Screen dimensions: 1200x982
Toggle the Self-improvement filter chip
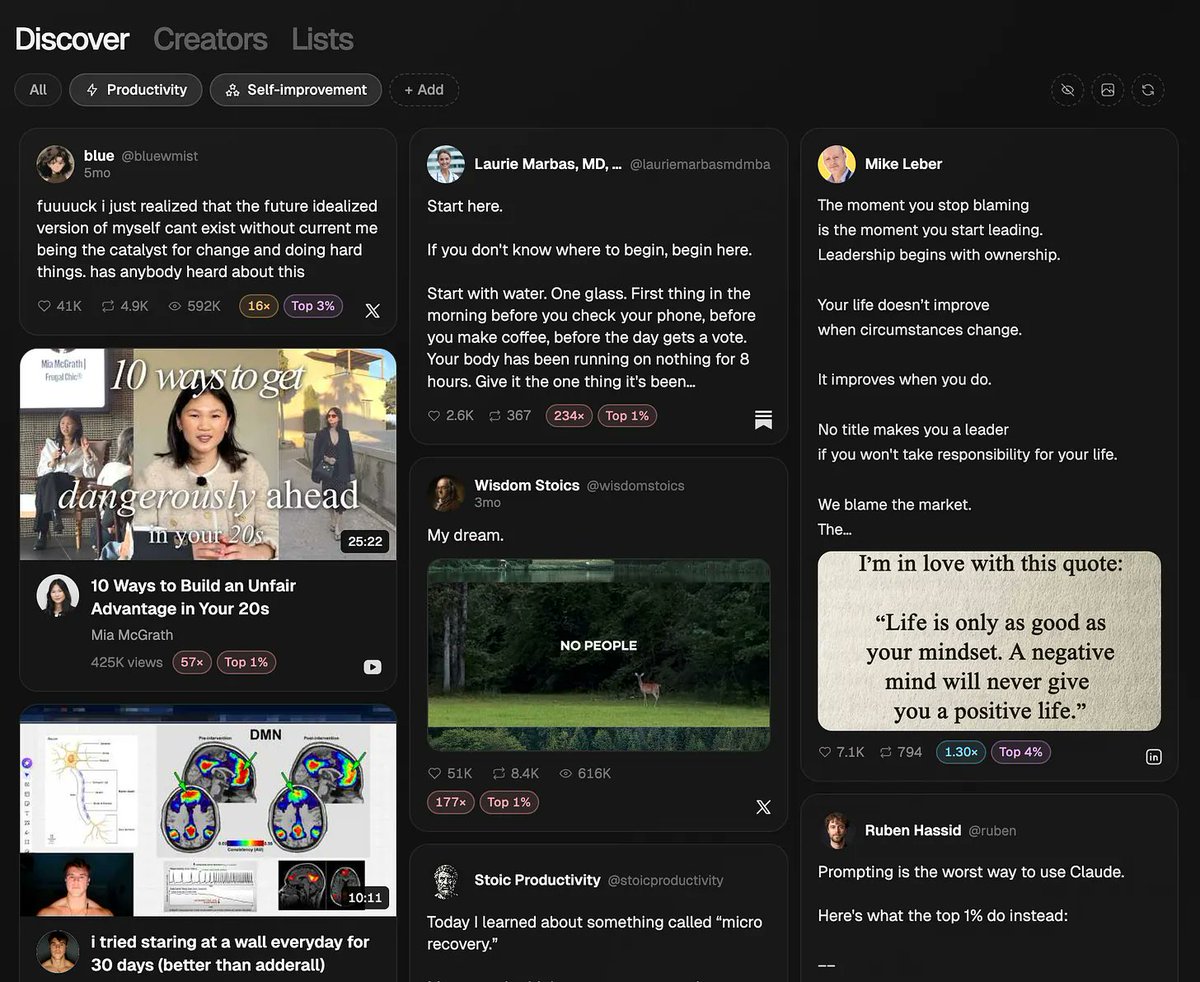point(296,90)
